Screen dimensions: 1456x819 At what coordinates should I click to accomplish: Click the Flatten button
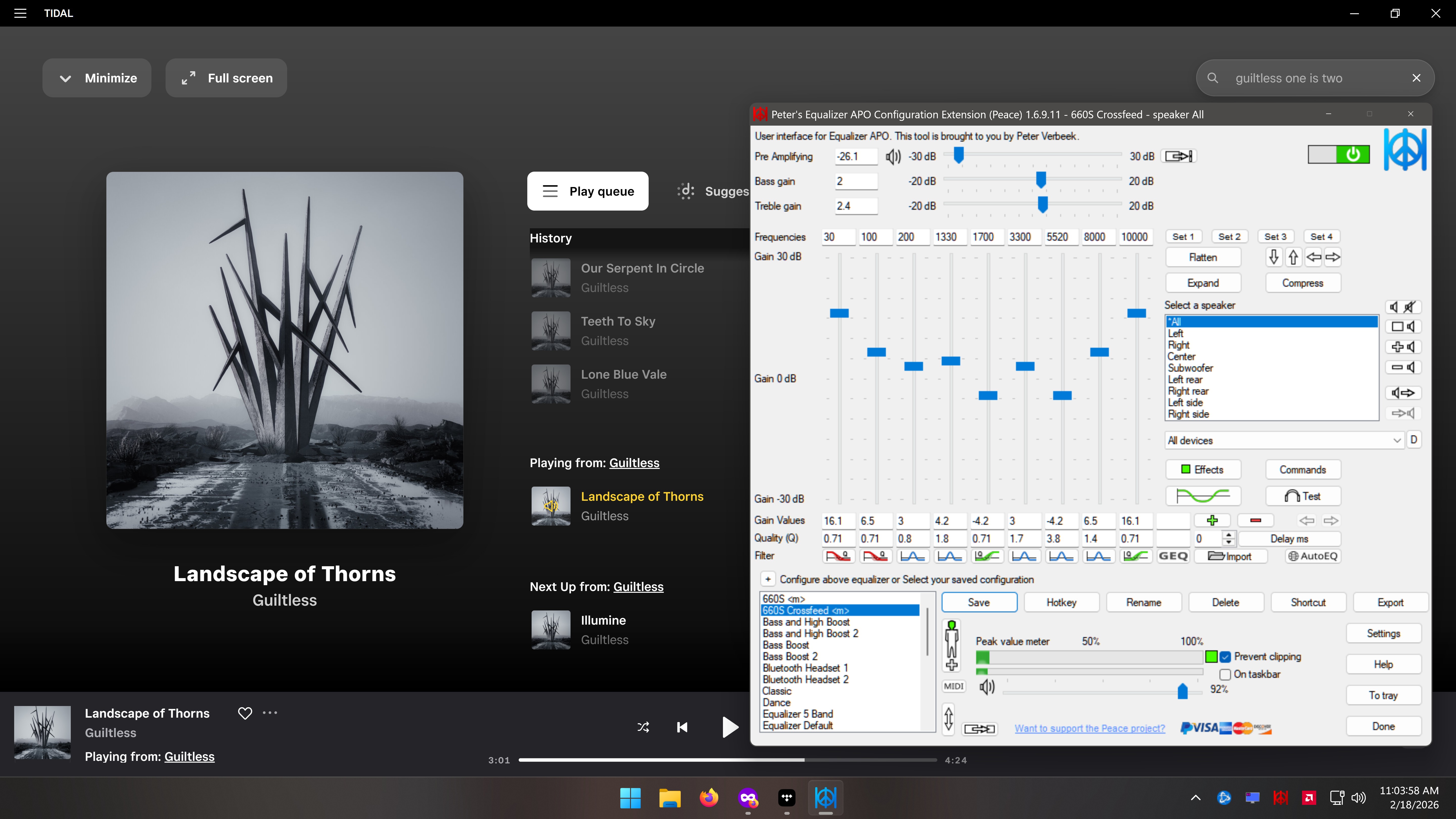1203,257
